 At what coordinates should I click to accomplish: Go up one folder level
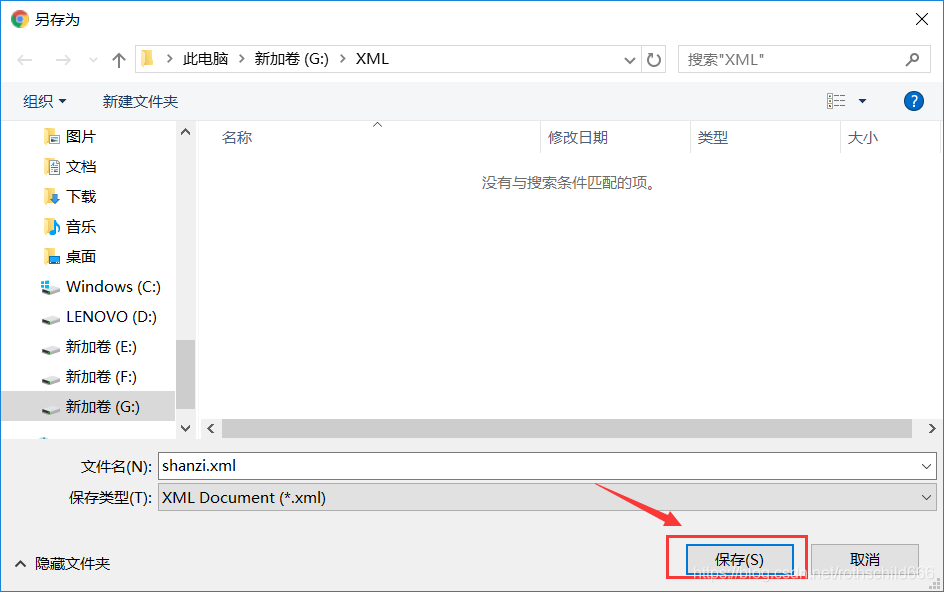coord(119,60)
